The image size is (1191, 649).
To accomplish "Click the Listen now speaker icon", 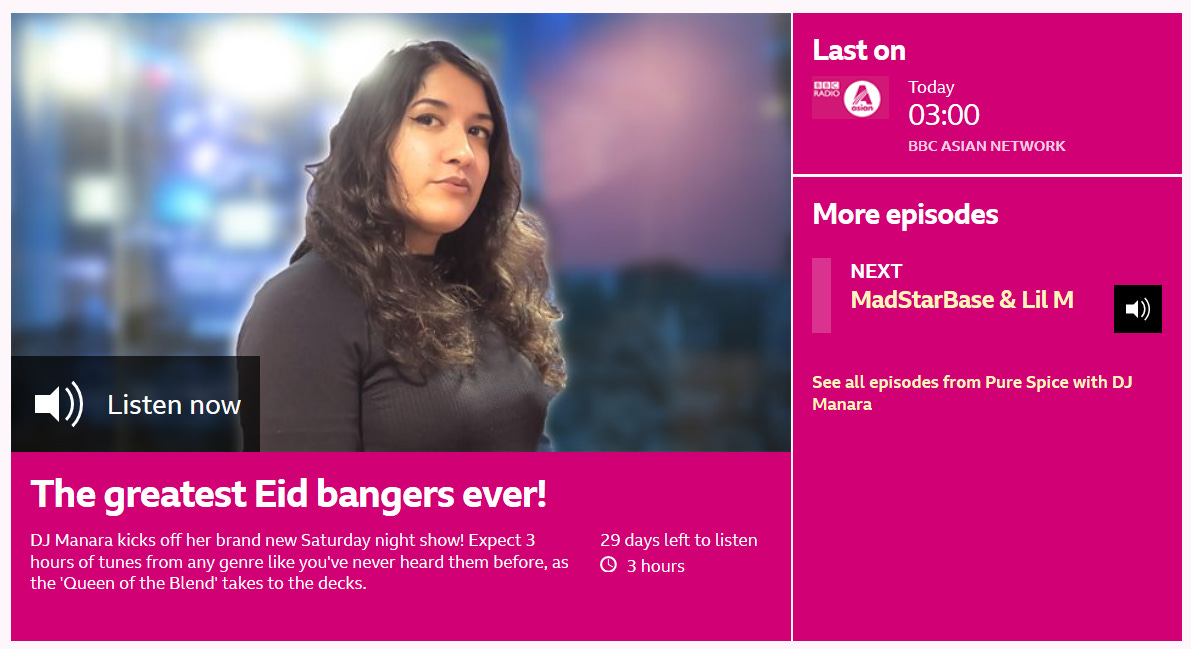I will (x=58, y=404).
